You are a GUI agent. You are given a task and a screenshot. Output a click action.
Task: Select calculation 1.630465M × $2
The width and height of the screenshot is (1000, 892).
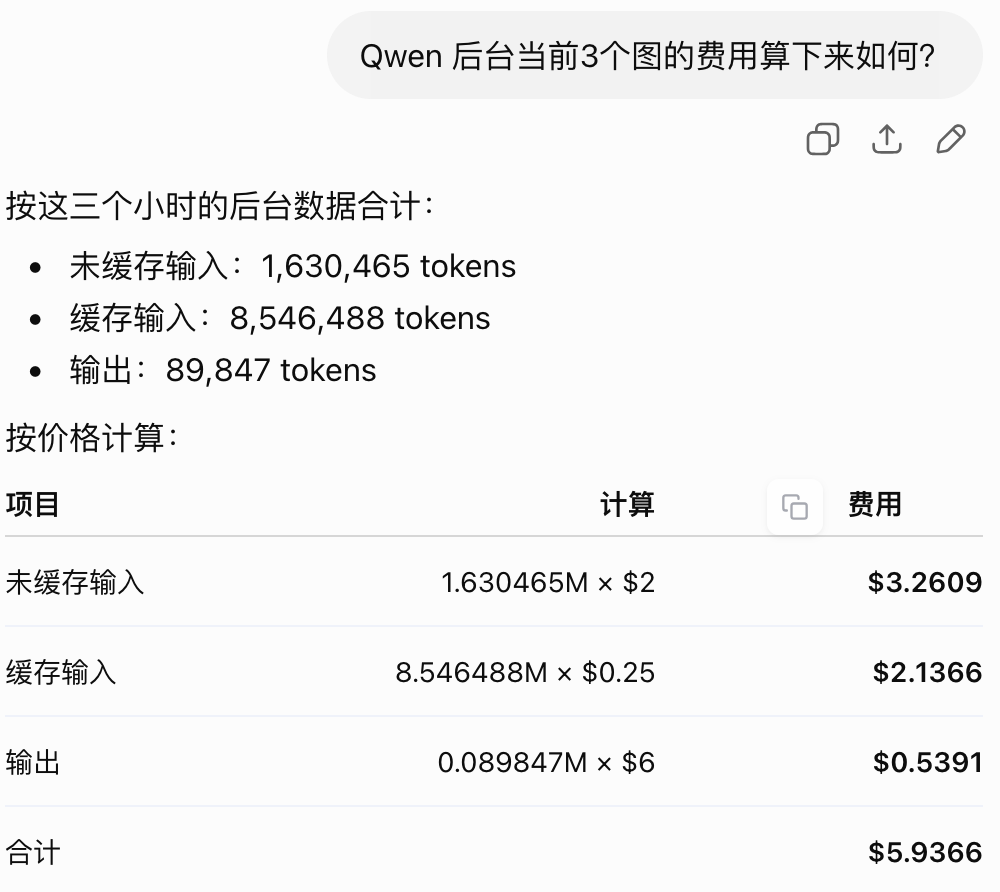tap(548, 582)
